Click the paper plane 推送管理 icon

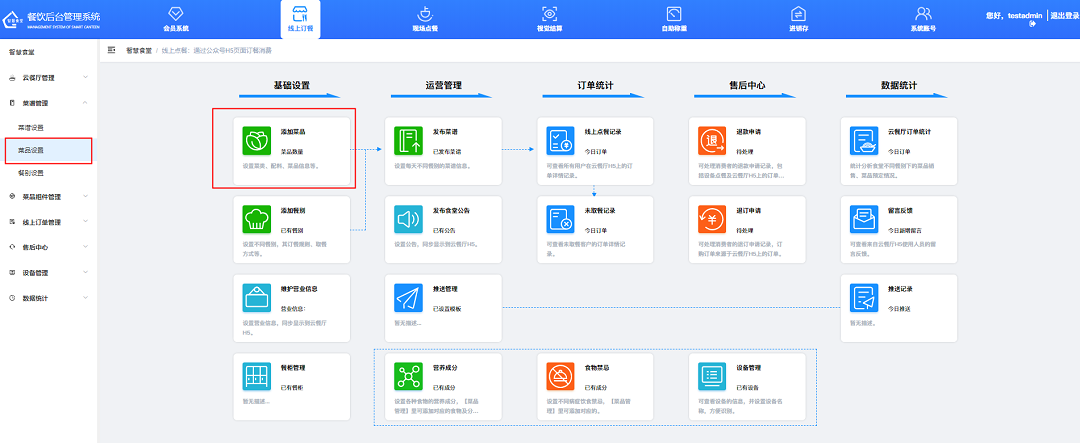coord(410,296)
